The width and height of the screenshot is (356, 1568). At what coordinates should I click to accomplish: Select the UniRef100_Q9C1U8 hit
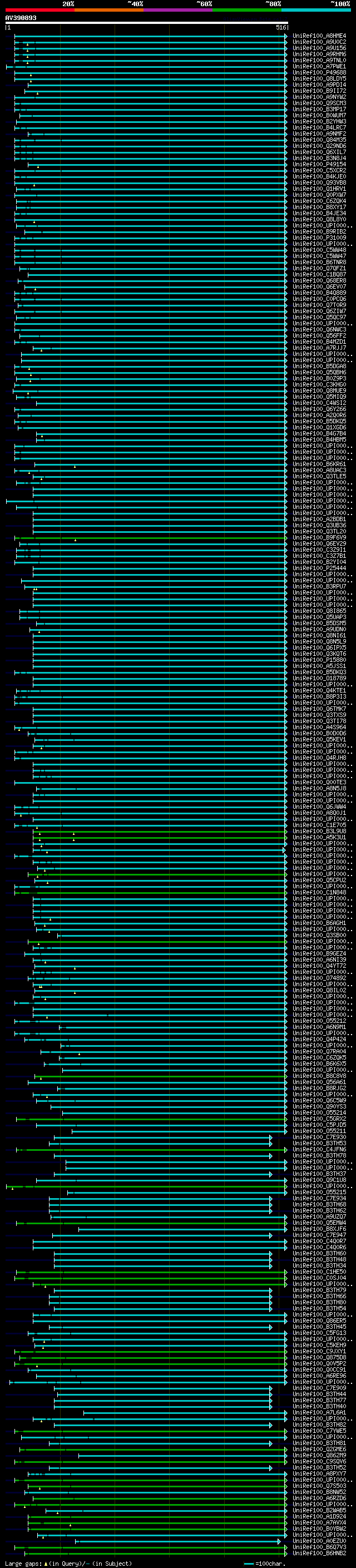click(x=319, y=1180)
